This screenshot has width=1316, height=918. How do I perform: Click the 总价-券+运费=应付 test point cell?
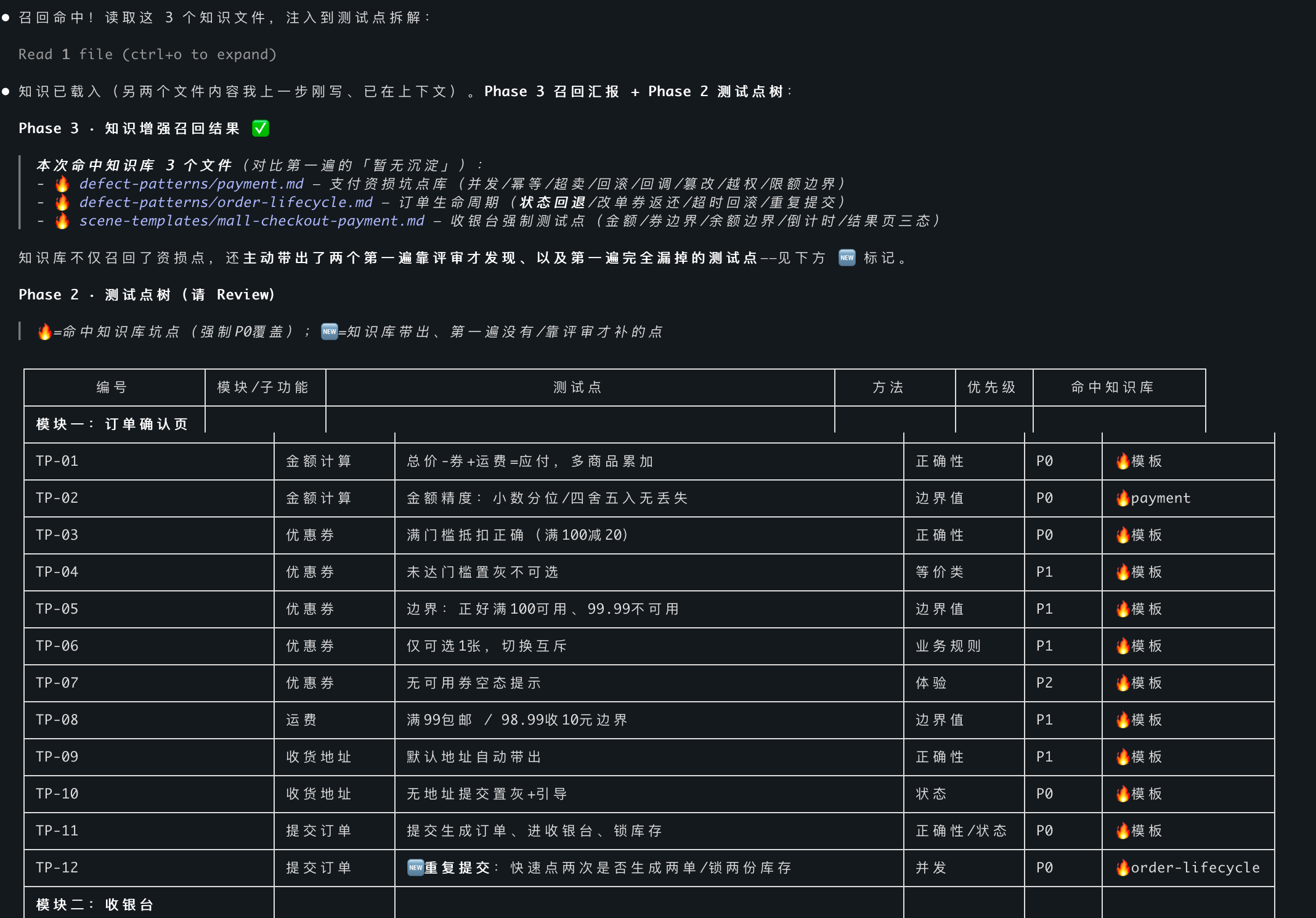coord(649,461)
